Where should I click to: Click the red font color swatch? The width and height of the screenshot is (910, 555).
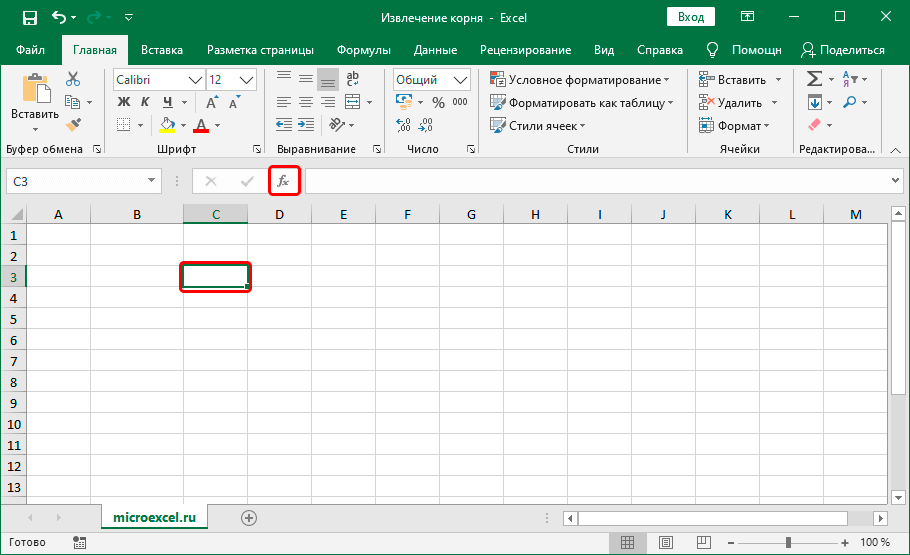(201, 125)
